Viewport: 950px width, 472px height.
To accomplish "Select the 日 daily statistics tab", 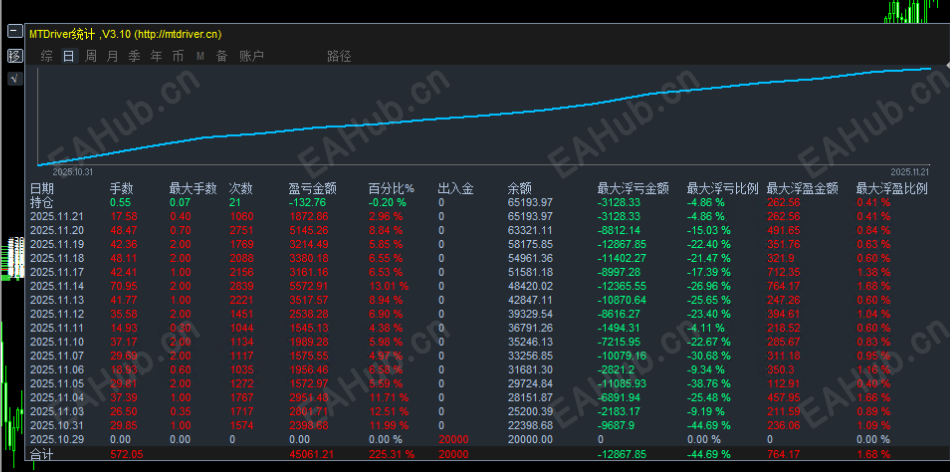I will point(69,56).
